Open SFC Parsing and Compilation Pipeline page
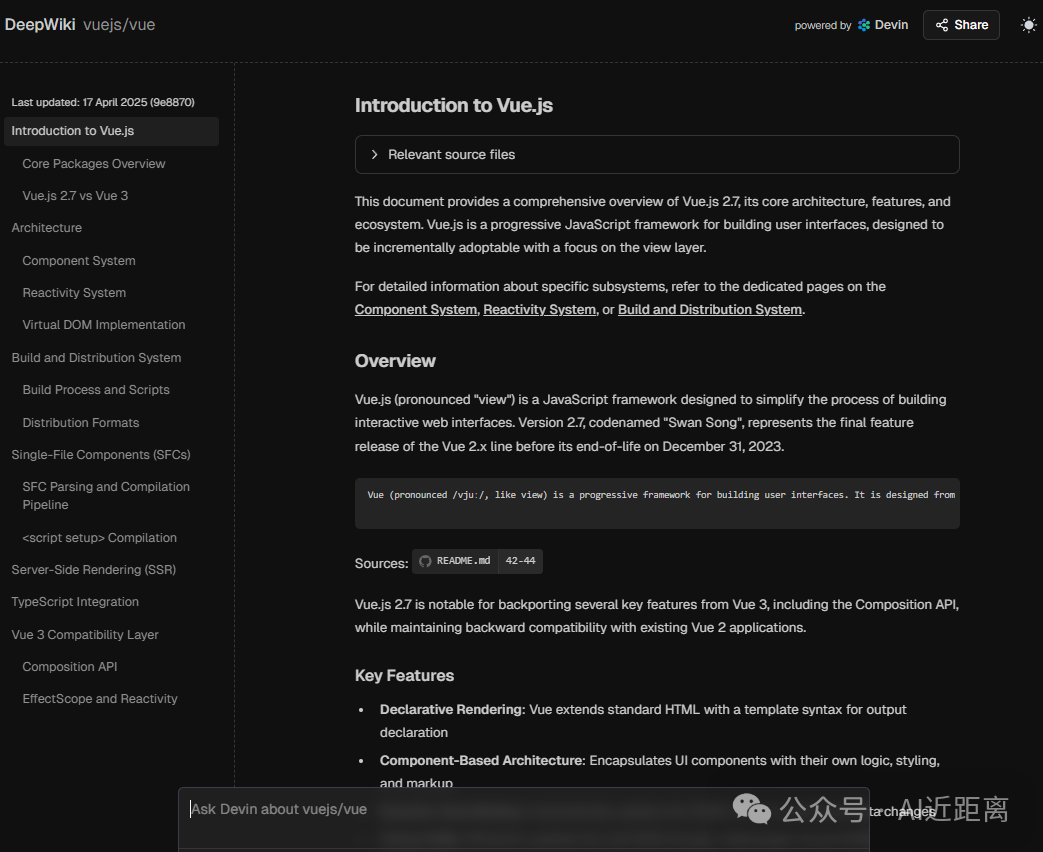The height and width of the screenshot is (852, 1043). (x=106, y=496)
